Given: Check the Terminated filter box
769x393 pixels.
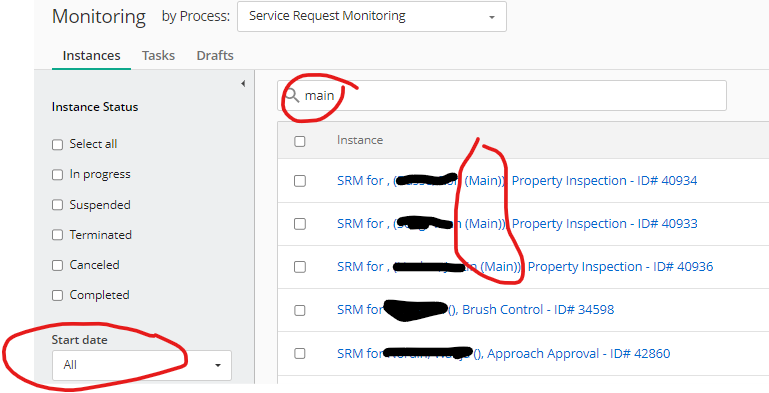Looking at the screenshot, I should click(x=57, y=235).
